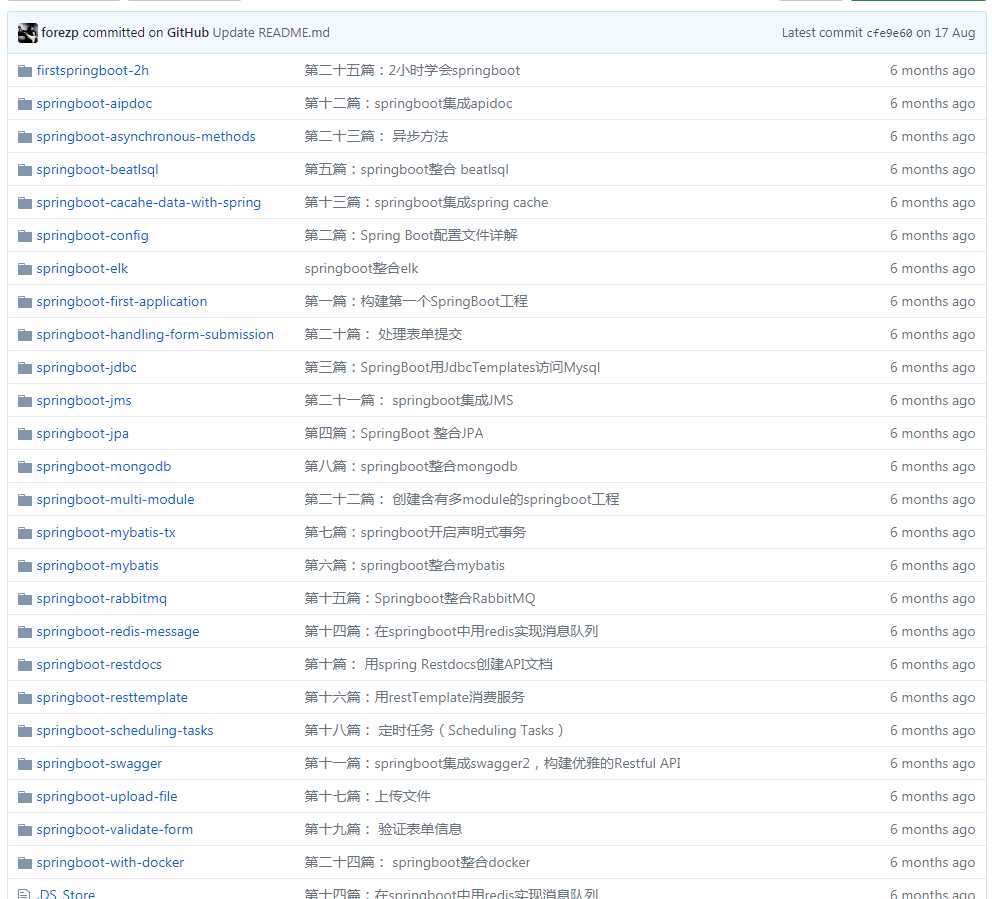
Task: Open the springboot-scheduling-tasks folder
Action: [125, 731]
